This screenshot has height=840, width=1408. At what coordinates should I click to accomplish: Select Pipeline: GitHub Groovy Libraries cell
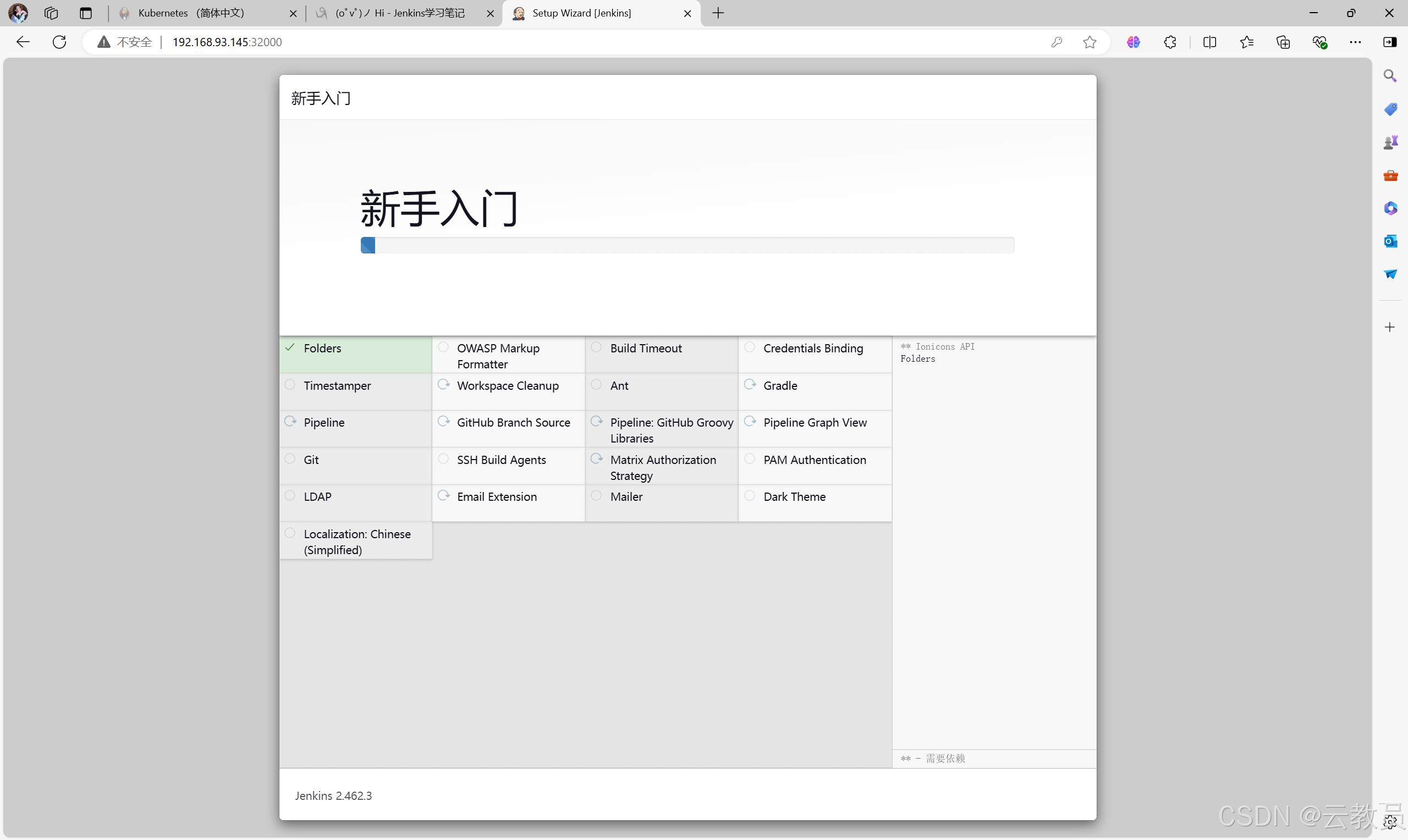click(662, 429)
